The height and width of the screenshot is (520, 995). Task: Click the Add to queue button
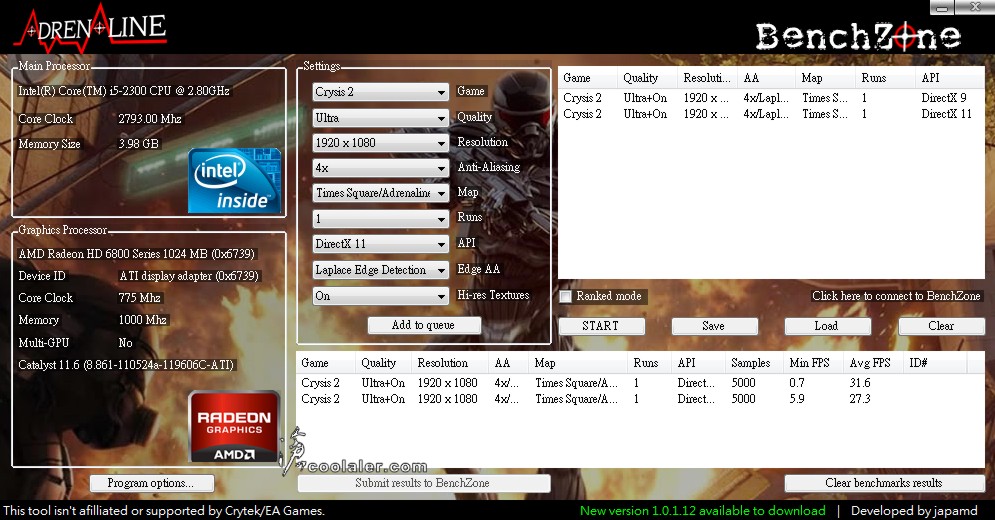[x=424, y=325]
